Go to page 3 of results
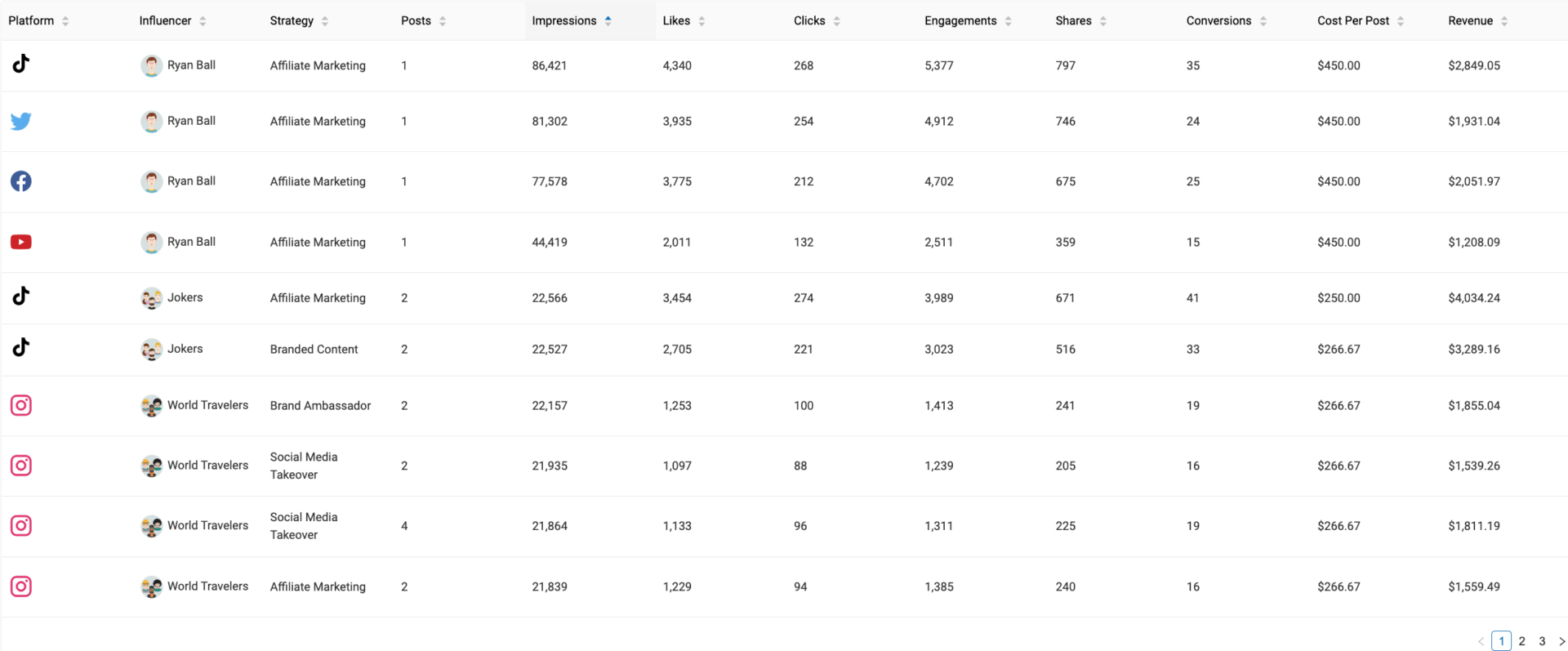The width and height of the screenshot is (1568, 651). 1542,641
